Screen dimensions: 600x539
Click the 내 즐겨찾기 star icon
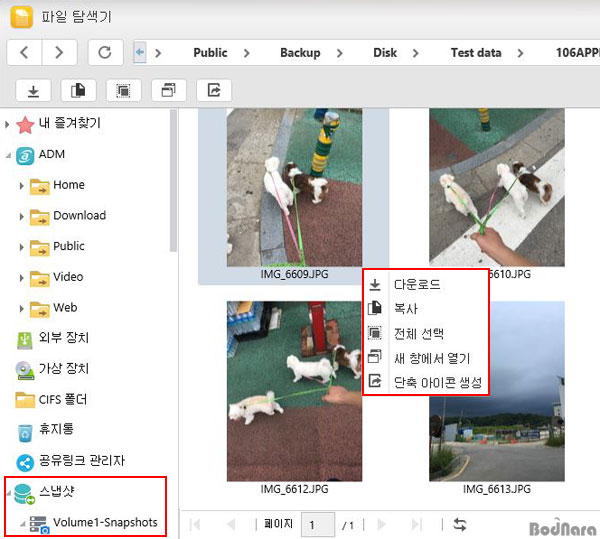pos(25,125)
